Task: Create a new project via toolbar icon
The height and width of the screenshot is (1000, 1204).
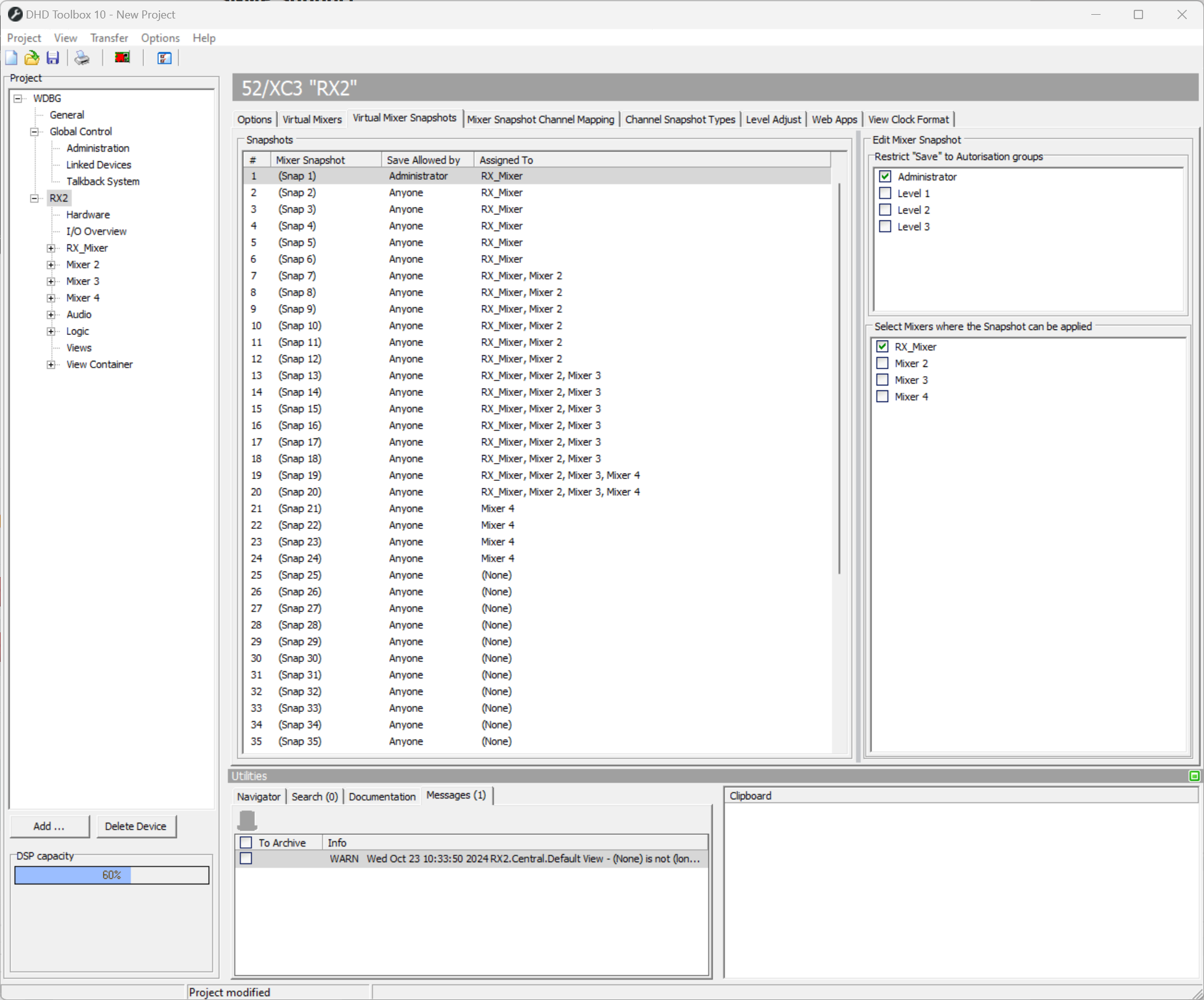Action: (11, 57)
